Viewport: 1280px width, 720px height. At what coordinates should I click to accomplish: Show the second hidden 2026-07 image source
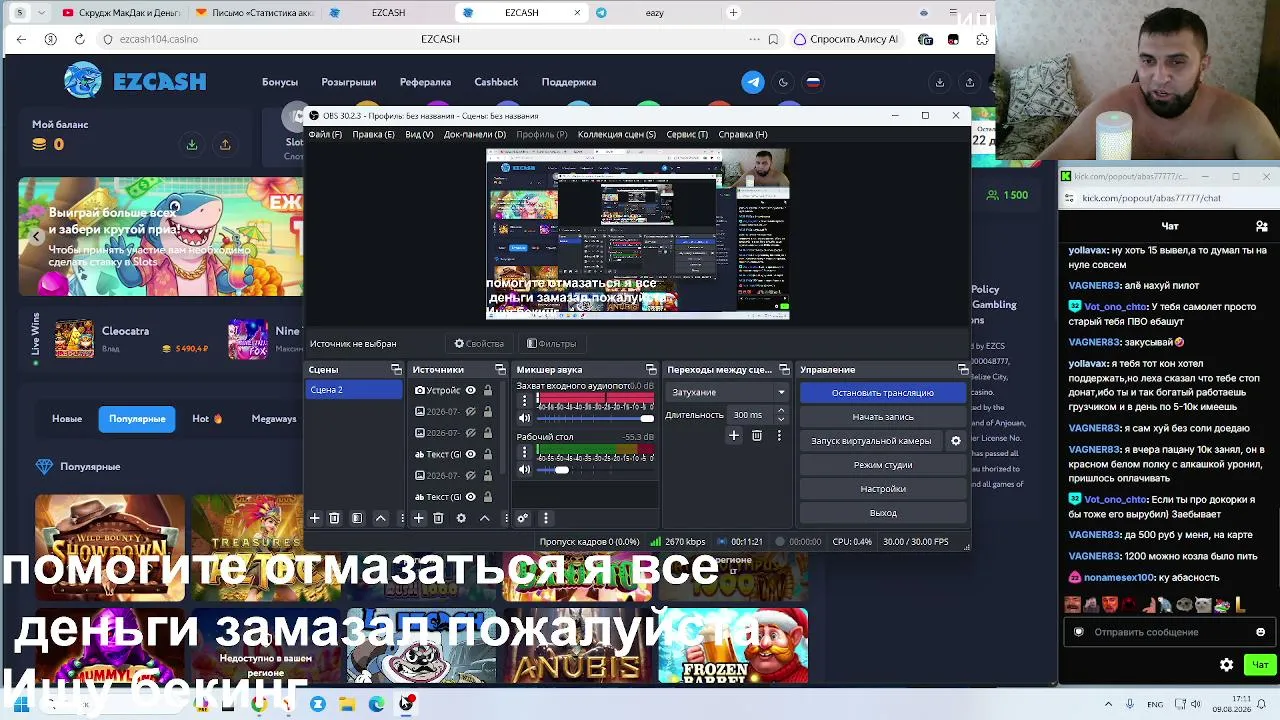pyautogui.click(x=470, y=433)
